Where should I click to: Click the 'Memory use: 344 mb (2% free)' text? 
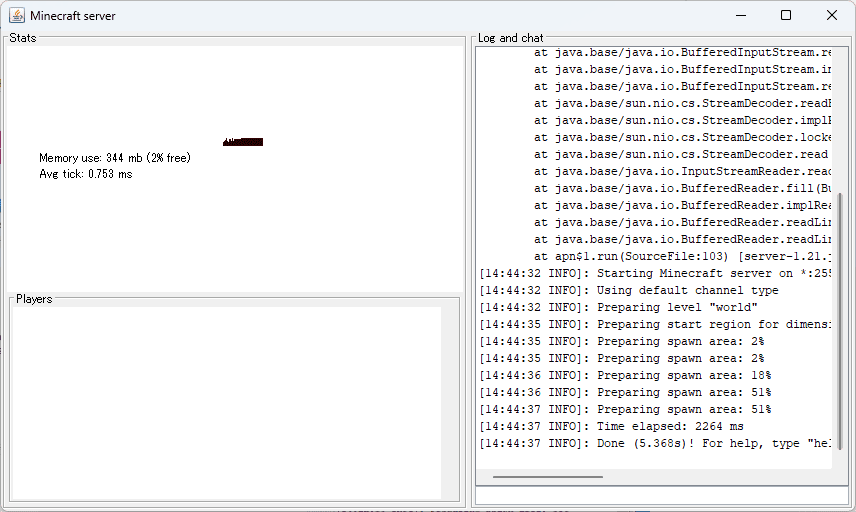point(115,158)
